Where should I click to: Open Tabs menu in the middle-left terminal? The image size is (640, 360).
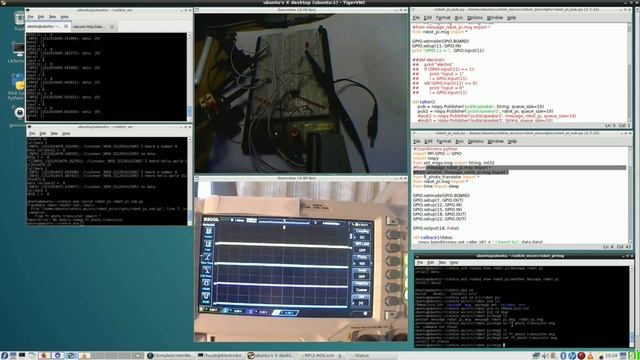pyautogui.click(x=54, y=133)
